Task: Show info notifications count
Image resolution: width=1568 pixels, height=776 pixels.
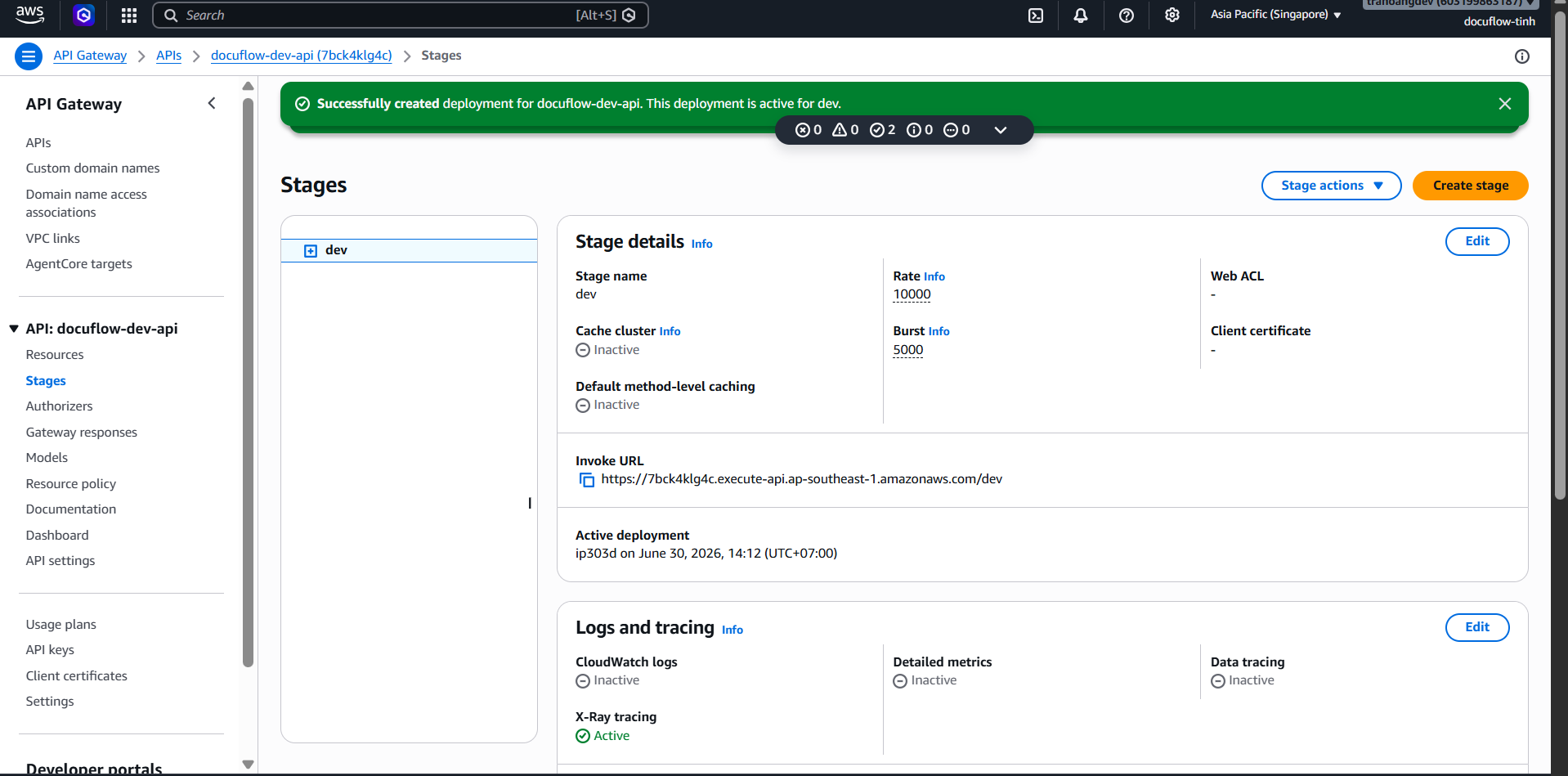Action: (x=920, y=130)
